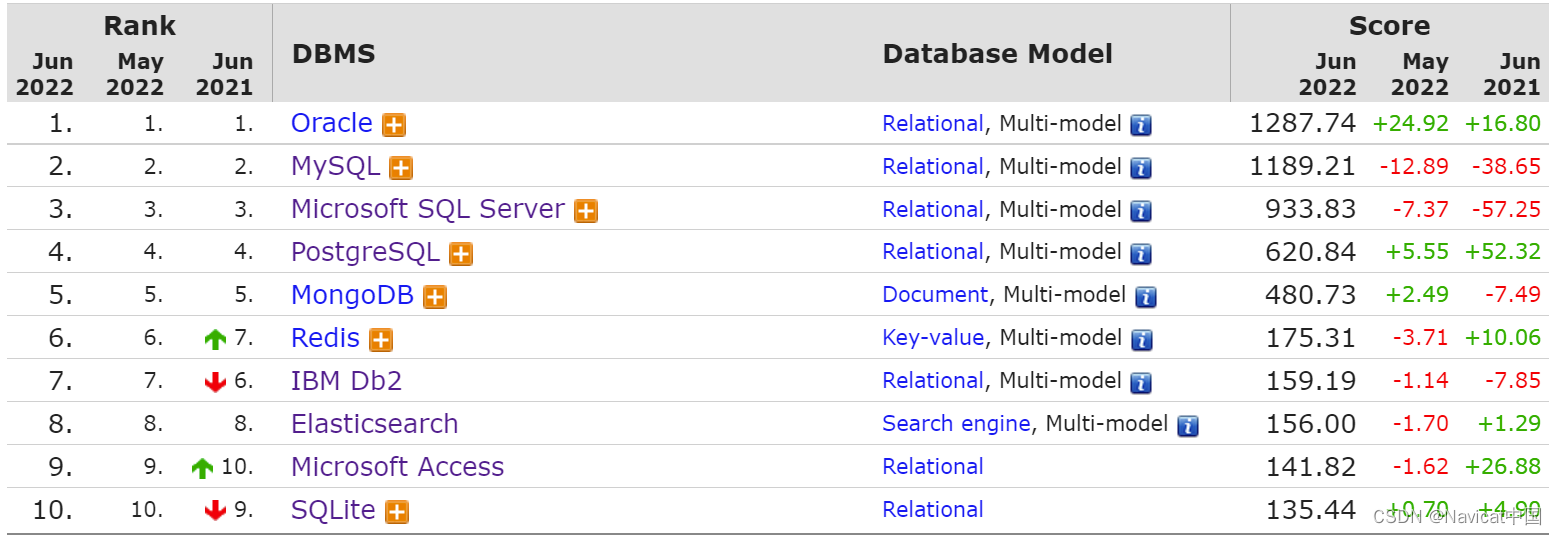
Task: Select the score change +10.06
Action: (1503, 338)
